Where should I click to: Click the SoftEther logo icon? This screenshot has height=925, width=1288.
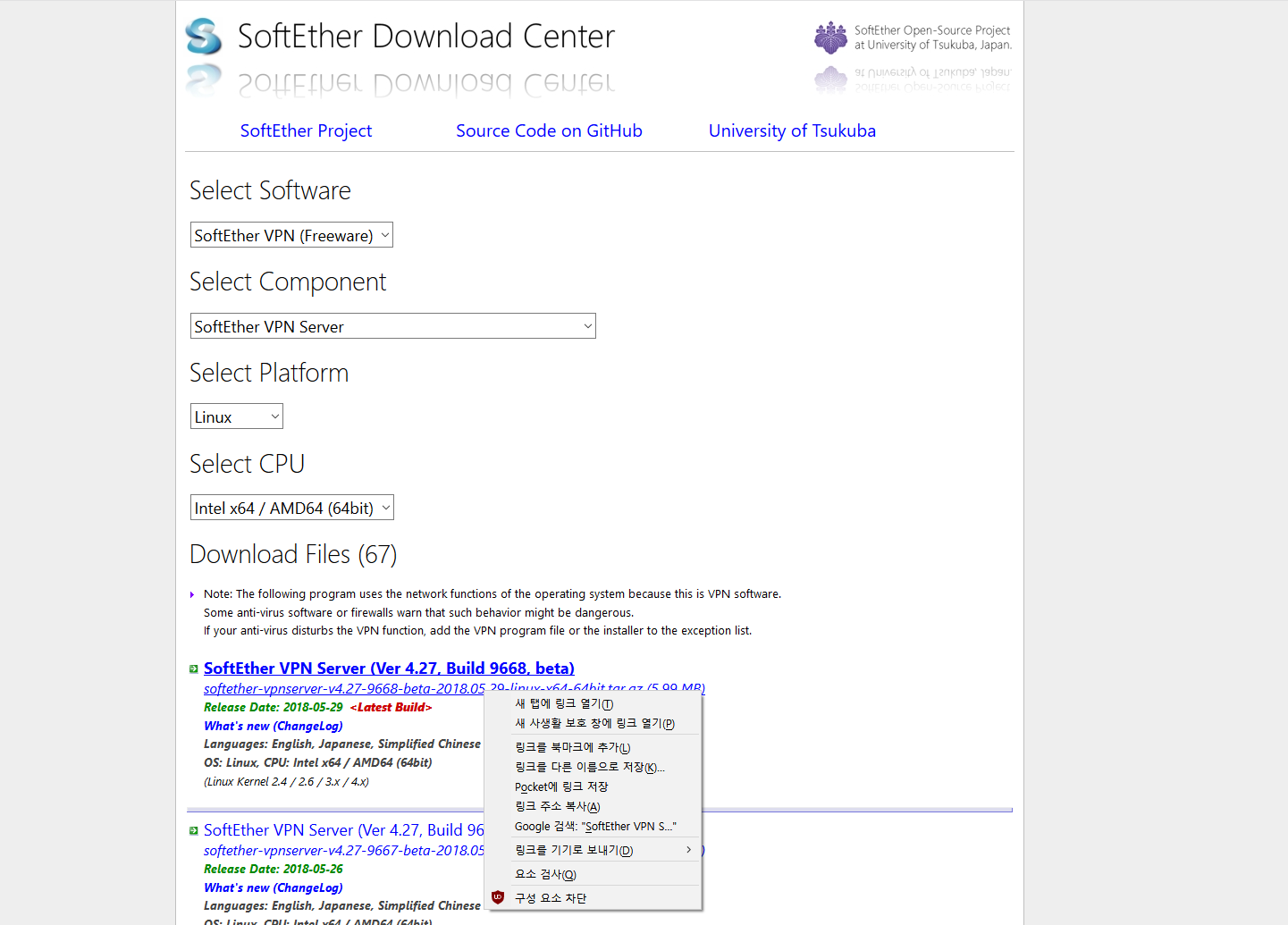coord(203,38)
